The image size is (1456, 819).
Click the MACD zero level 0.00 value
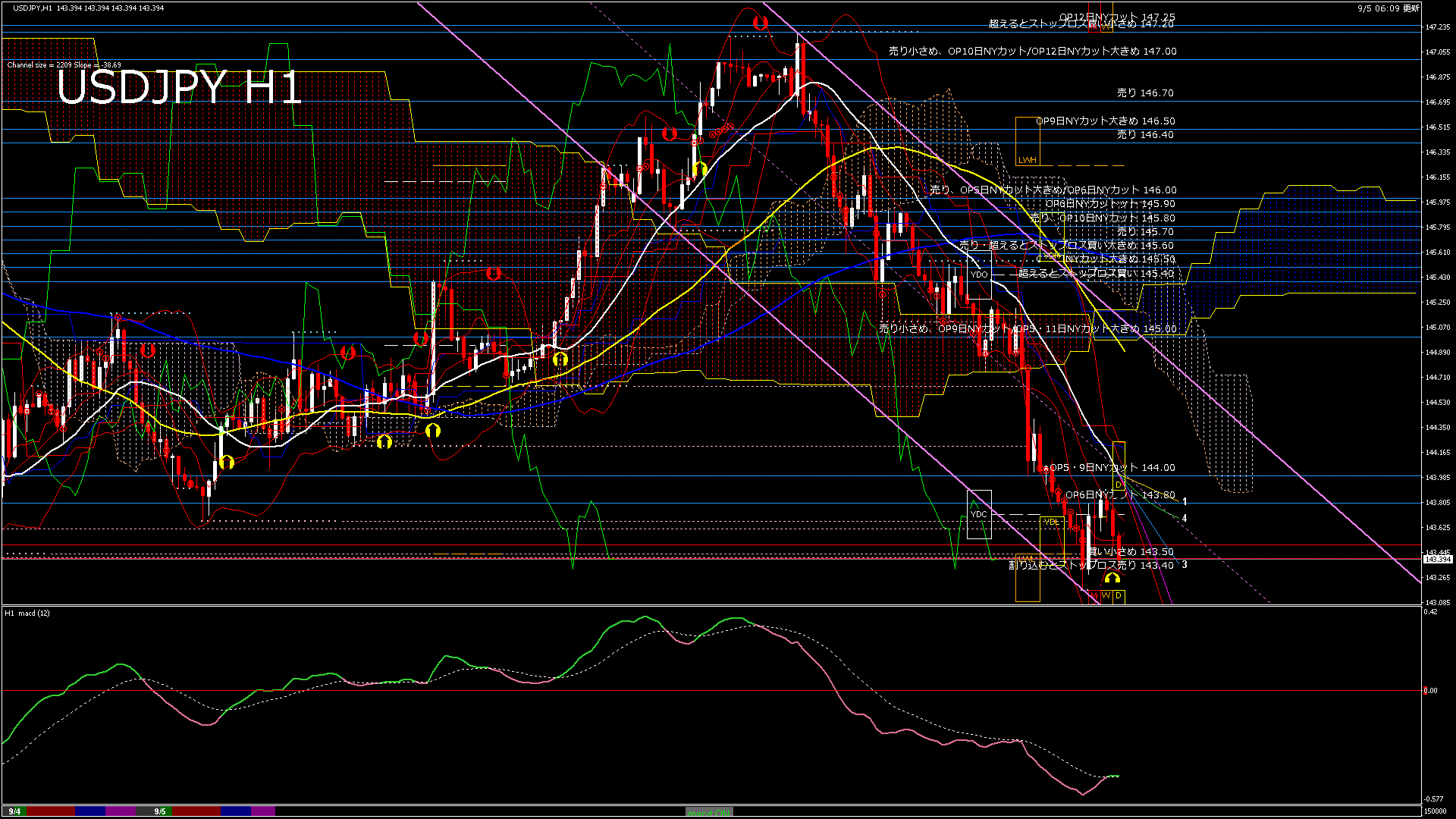pos(1430,691)
